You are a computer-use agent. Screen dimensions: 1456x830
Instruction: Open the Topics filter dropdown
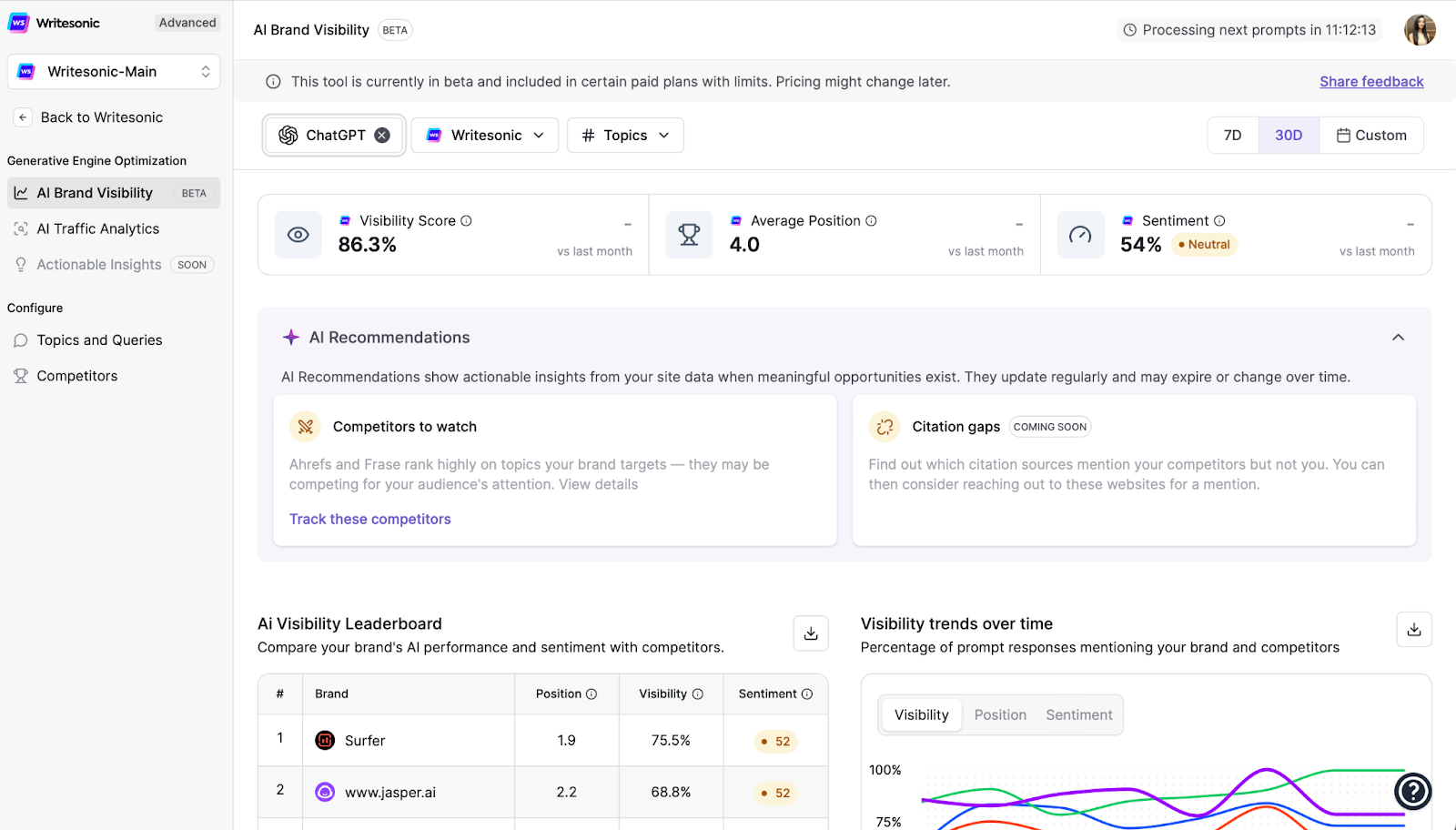click(x=625, y=136)
